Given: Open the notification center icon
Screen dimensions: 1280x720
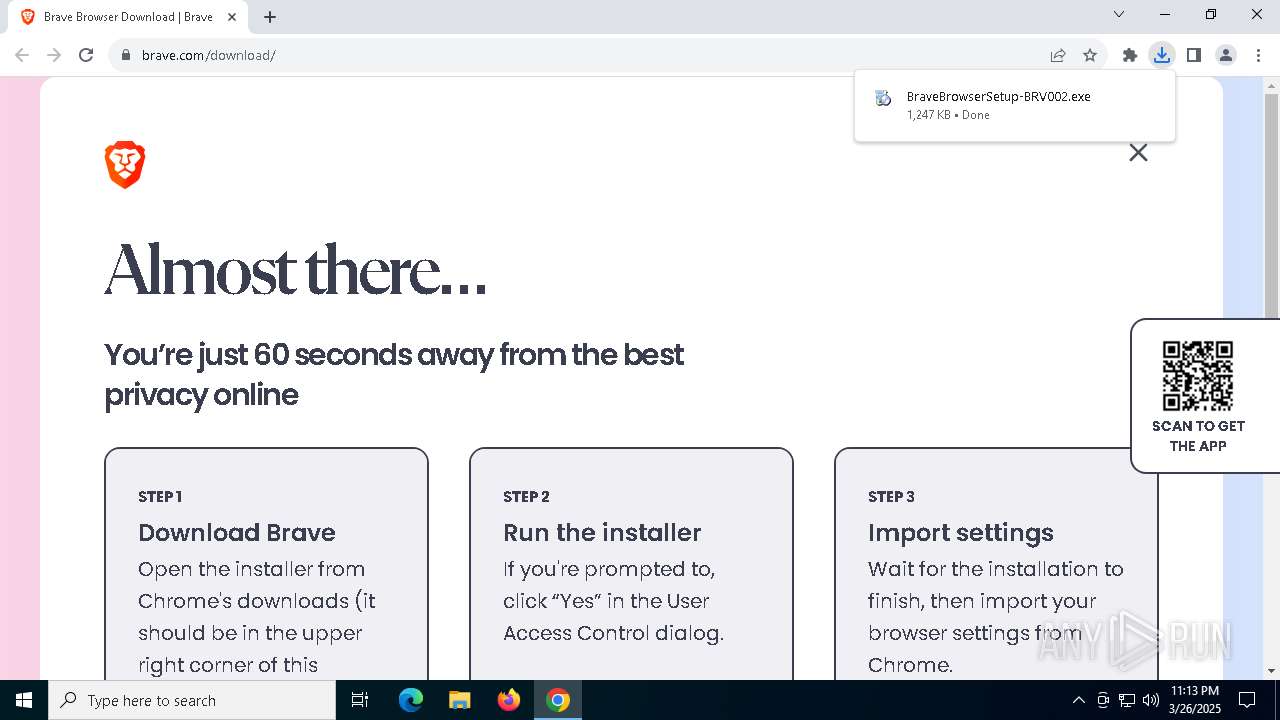Looking at the screenshot, I should pos(1247,700).
